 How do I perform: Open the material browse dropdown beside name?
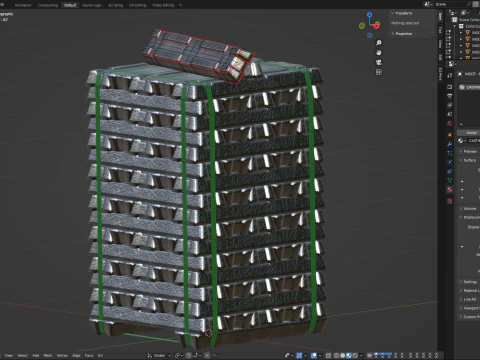point(462,141)
